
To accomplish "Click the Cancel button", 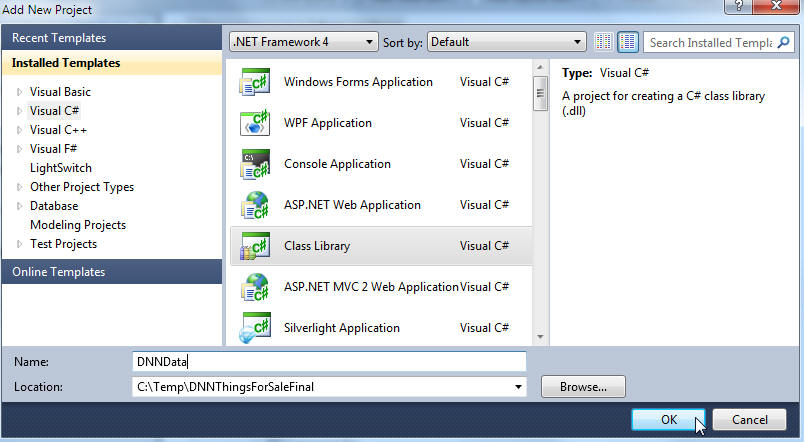I will (749, 420).
